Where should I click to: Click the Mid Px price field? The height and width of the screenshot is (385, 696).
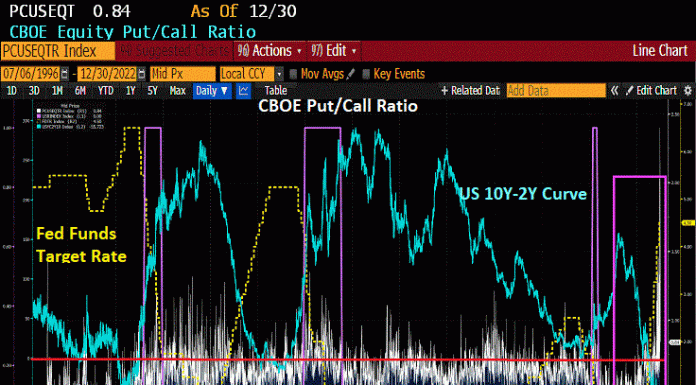tap(183, 74)
